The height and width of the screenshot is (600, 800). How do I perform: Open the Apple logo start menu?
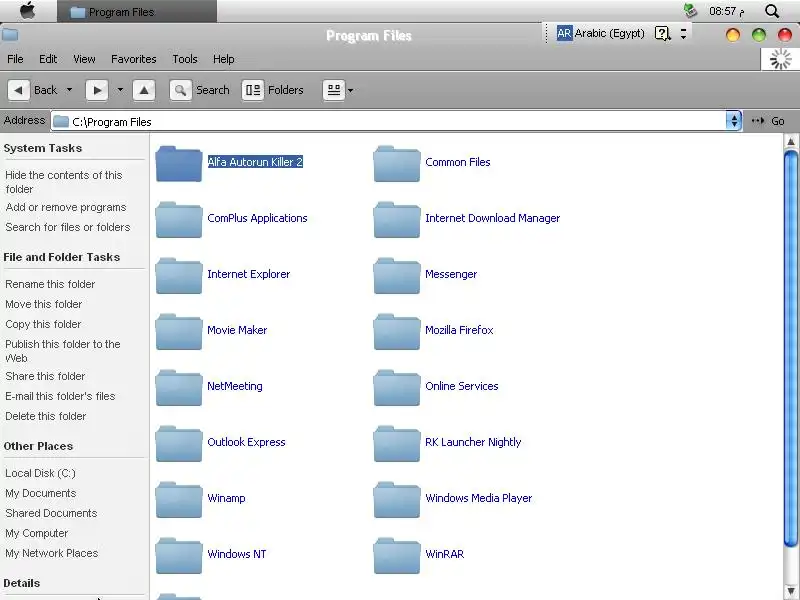point(28,11)
